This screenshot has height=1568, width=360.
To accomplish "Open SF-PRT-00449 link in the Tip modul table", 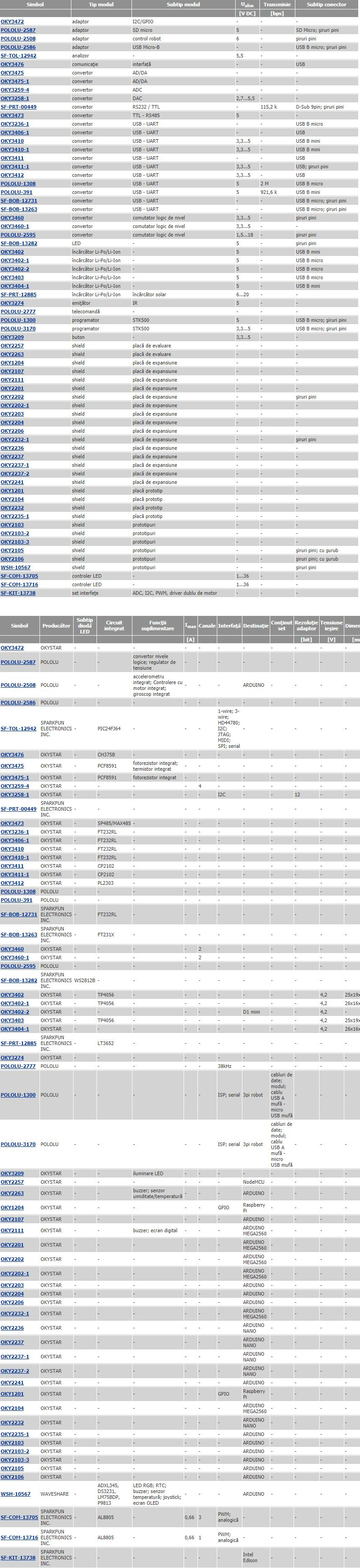I will click(x=18, y=106).
